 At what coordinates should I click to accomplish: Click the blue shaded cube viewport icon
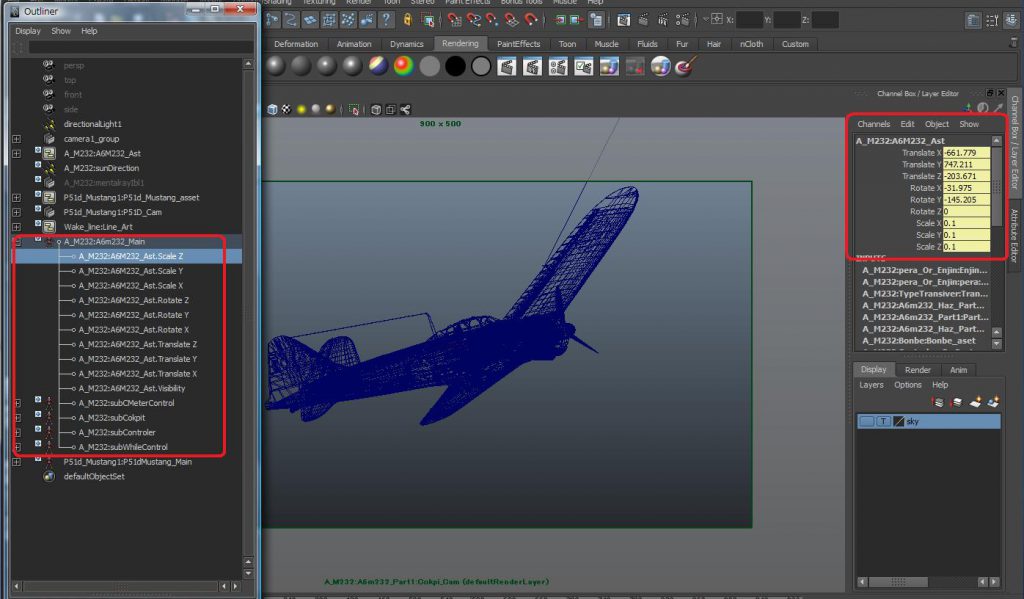tap(272, 109)
